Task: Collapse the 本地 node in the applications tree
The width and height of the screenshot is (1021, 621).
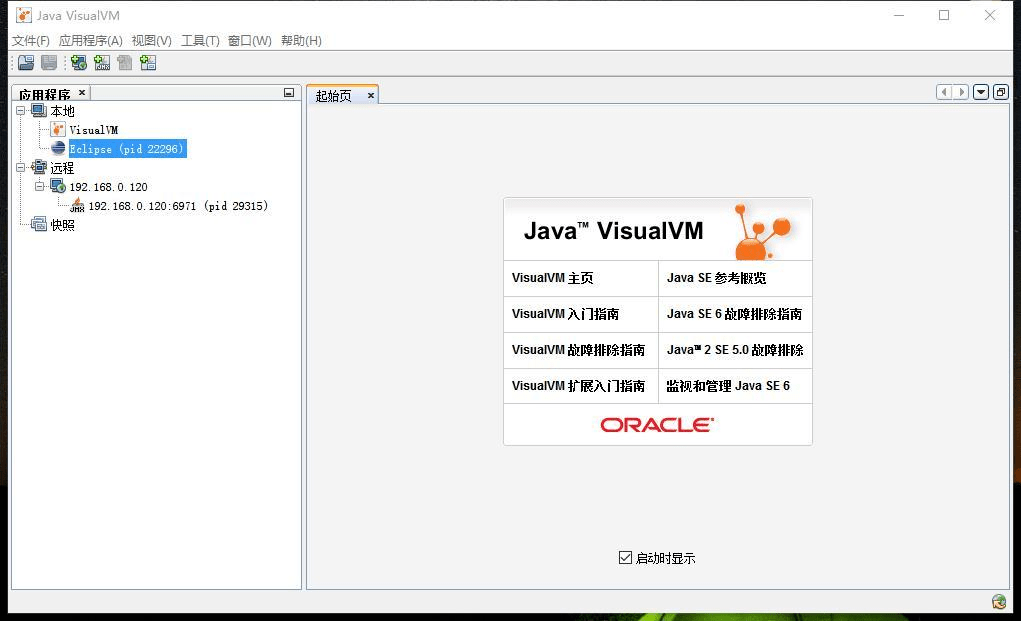Action: 22,111
